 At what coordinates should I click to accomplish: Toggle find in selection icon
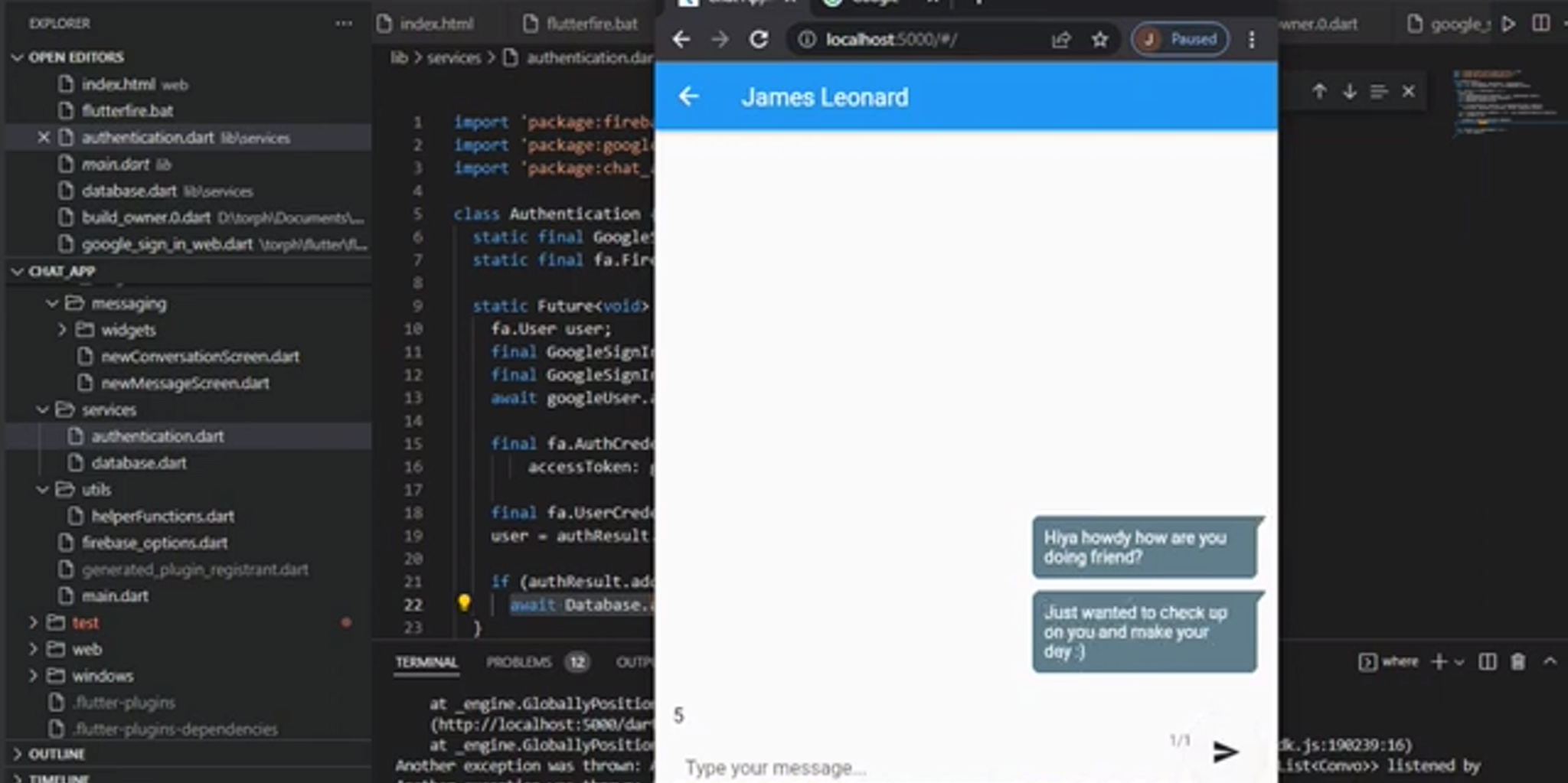1379,92
